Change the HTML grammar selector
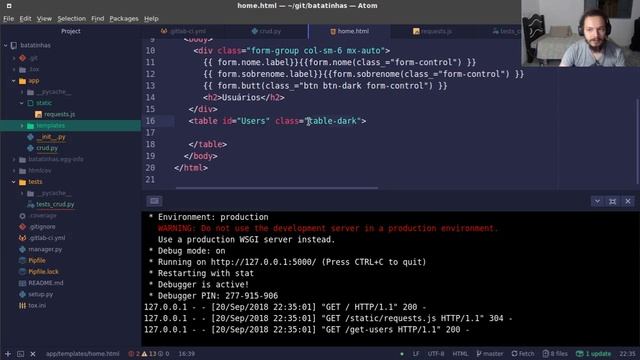640x360 pixels. tap(460, 354)
